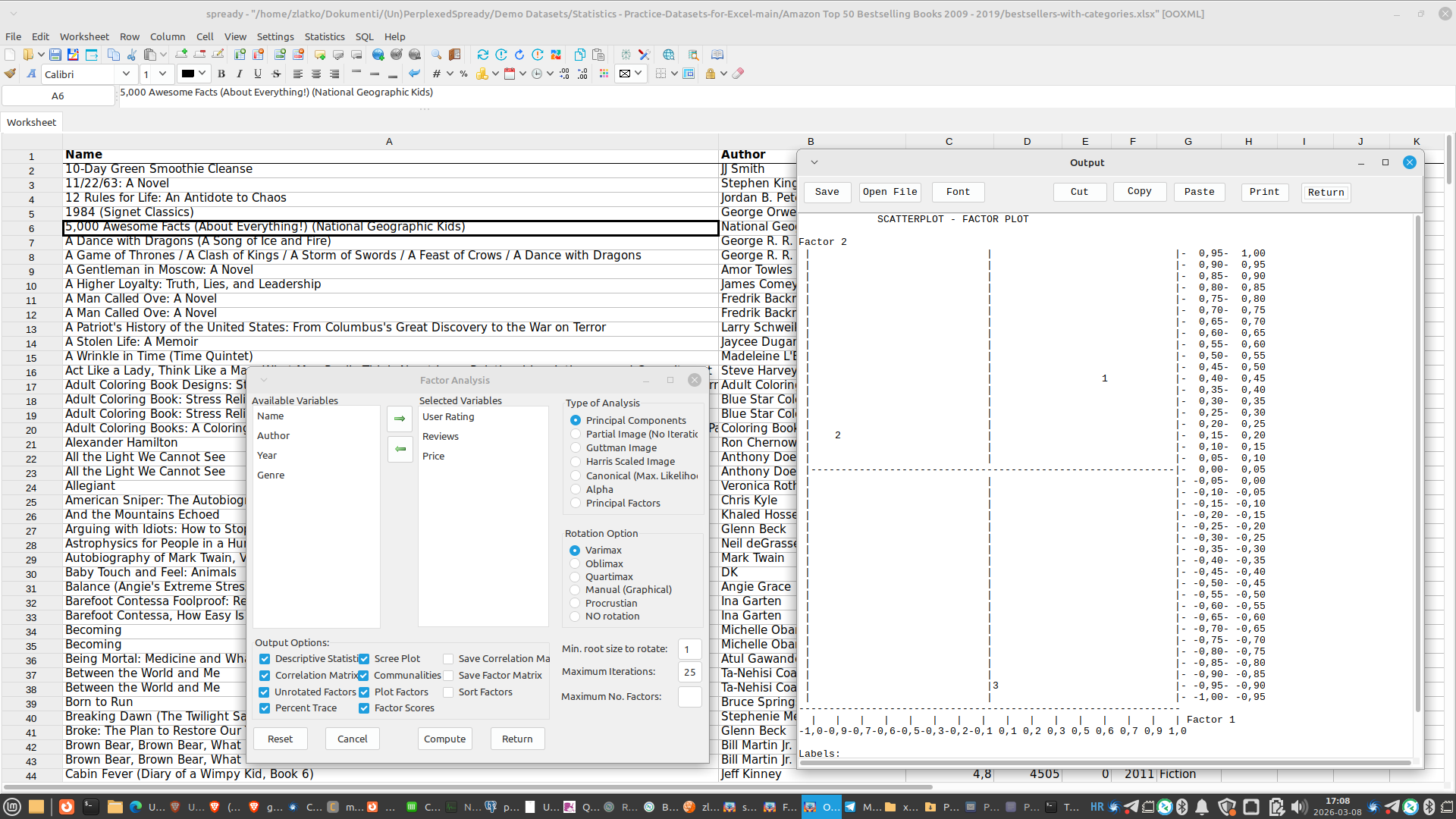
Task: Open the Statistics menu
Action: point(324,36)
